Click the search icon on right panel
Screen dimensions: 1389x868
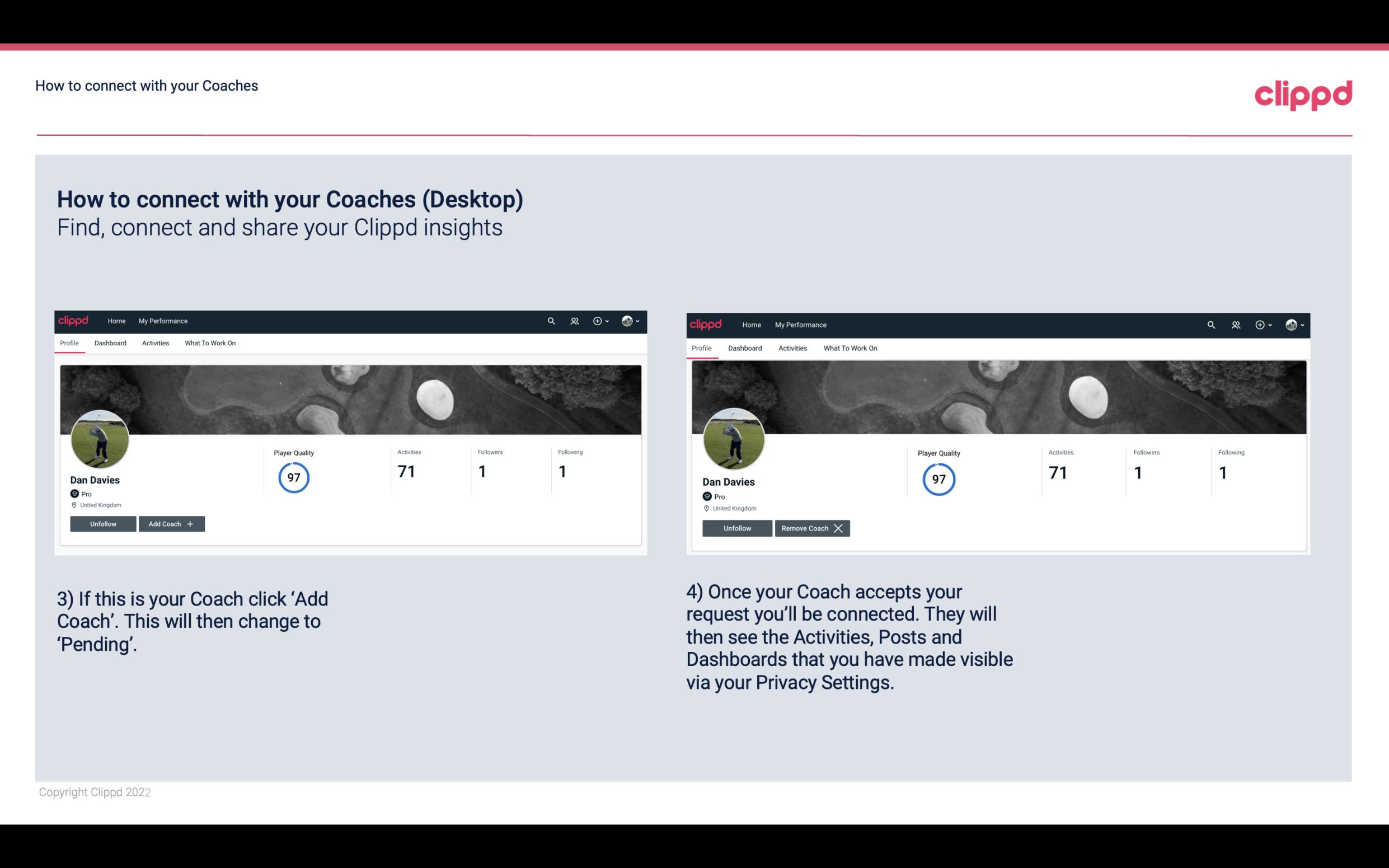pos(1211,325)
